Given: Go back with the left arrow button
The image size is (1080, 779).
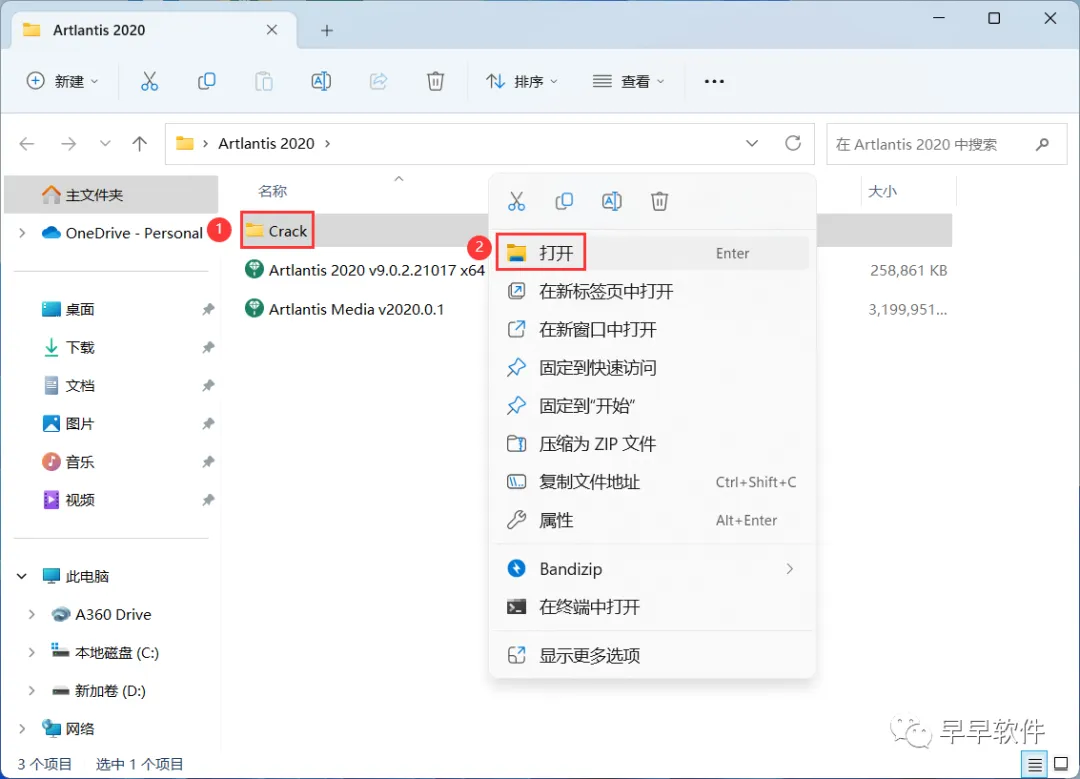Looking at the screenshot, I should click(x=27, y=143).
